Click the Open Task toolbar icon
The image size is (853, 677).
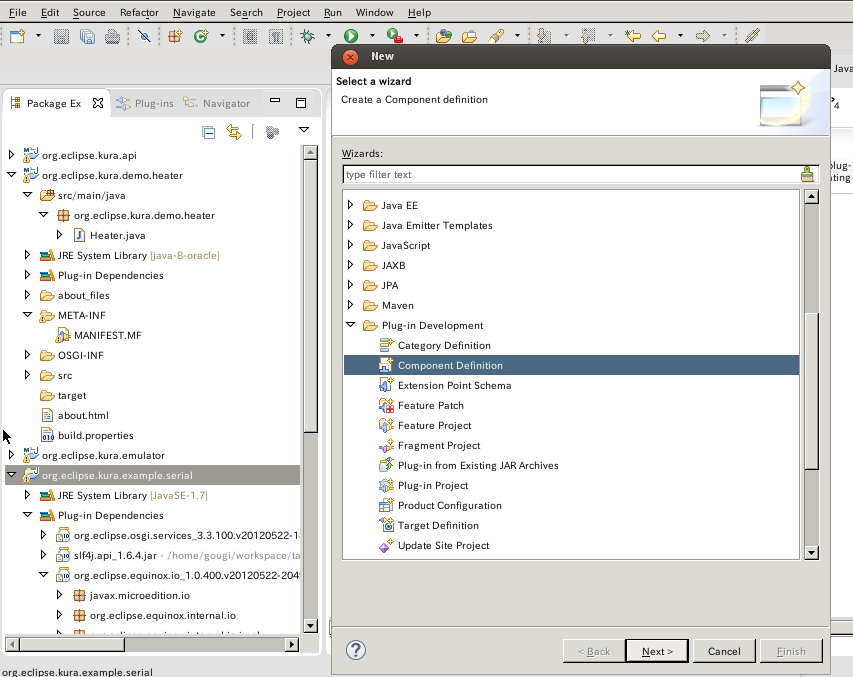pos(469,36)
